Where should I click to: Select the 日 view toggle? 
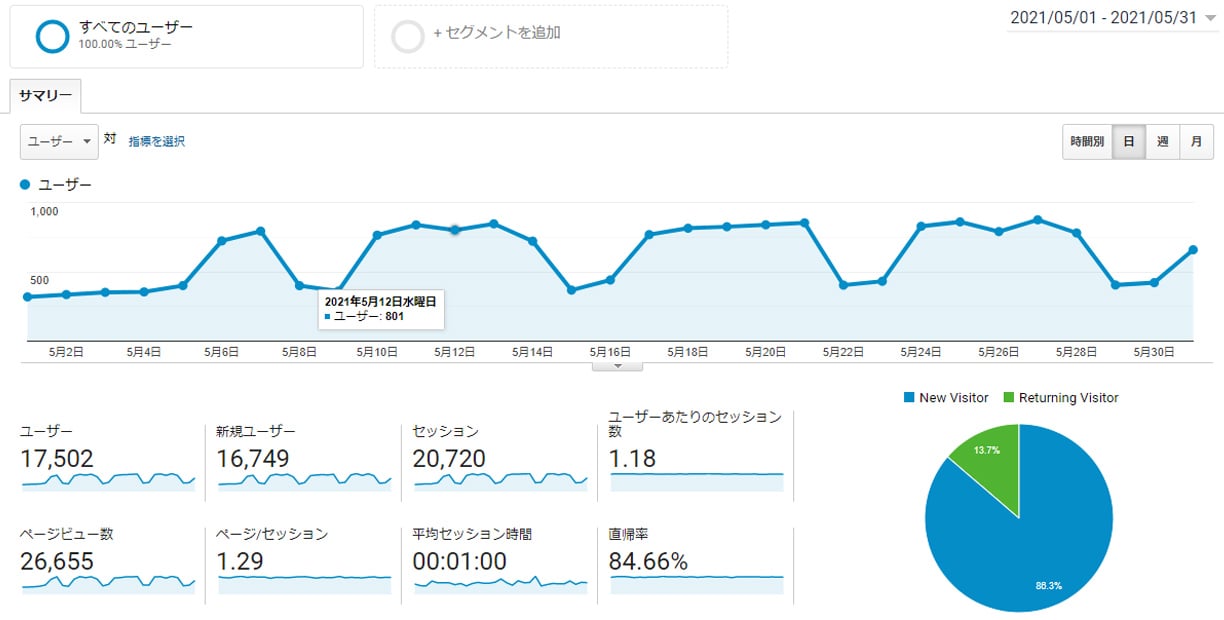1128,141
